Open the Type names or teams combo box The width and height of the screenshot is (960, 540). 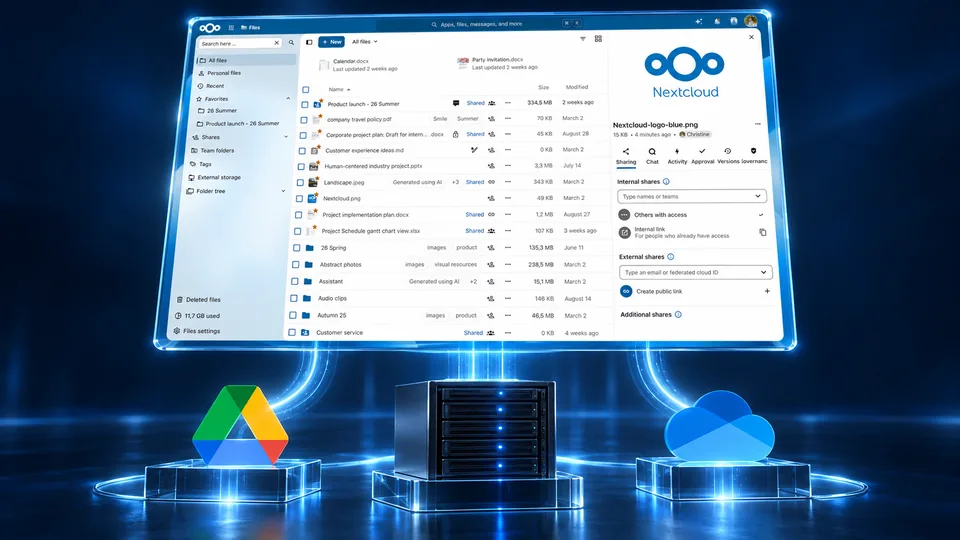tap(691, 197)
